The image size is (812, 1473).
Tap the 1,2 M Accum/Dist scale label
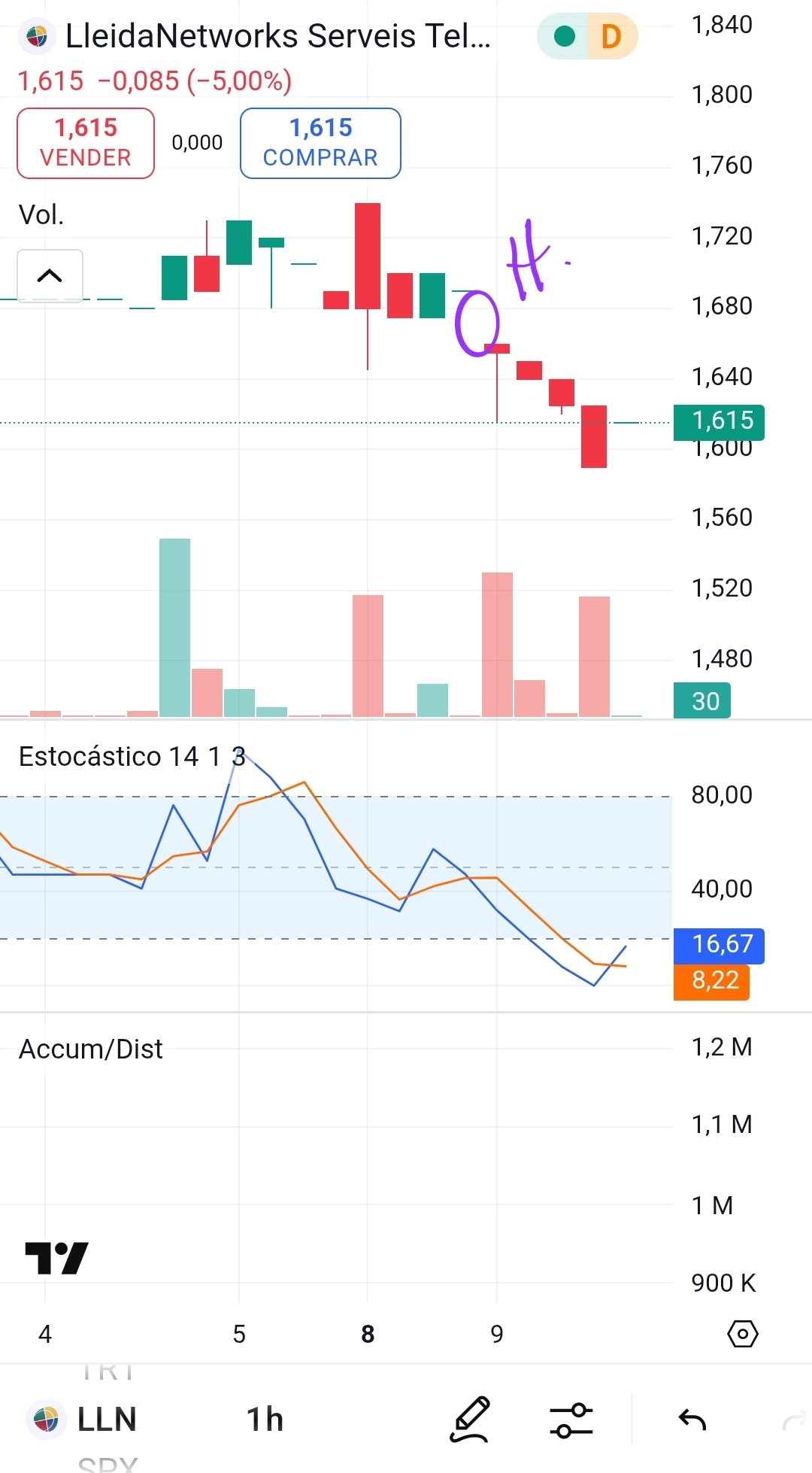coord(722,1047)
